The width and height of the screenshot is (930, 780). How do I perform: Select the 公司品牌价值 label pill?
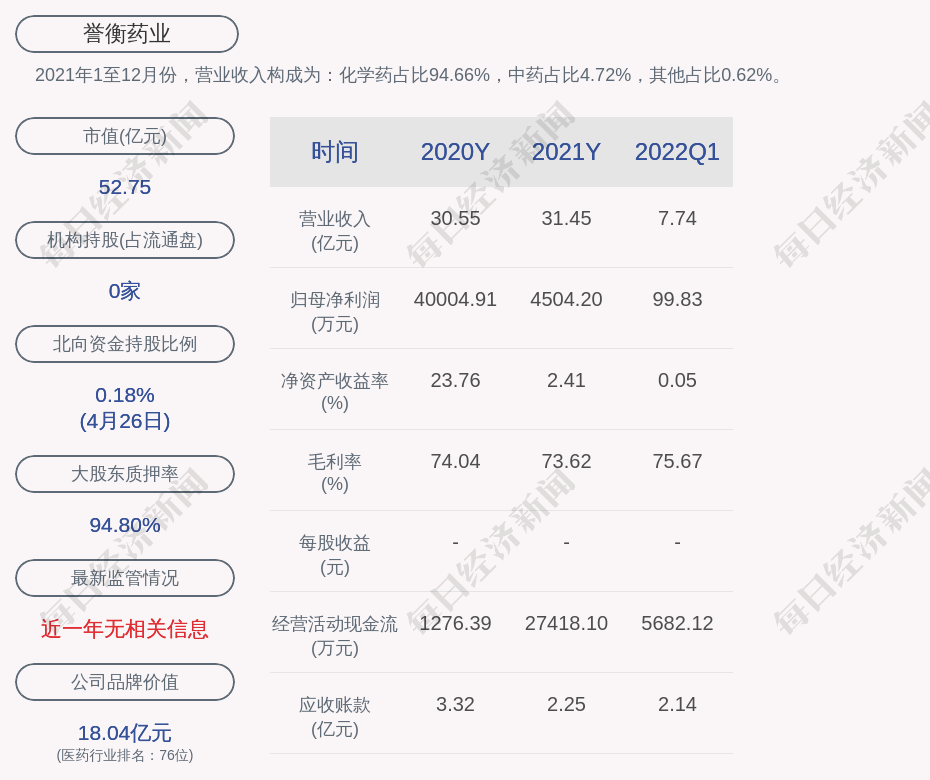coord(125,682)
